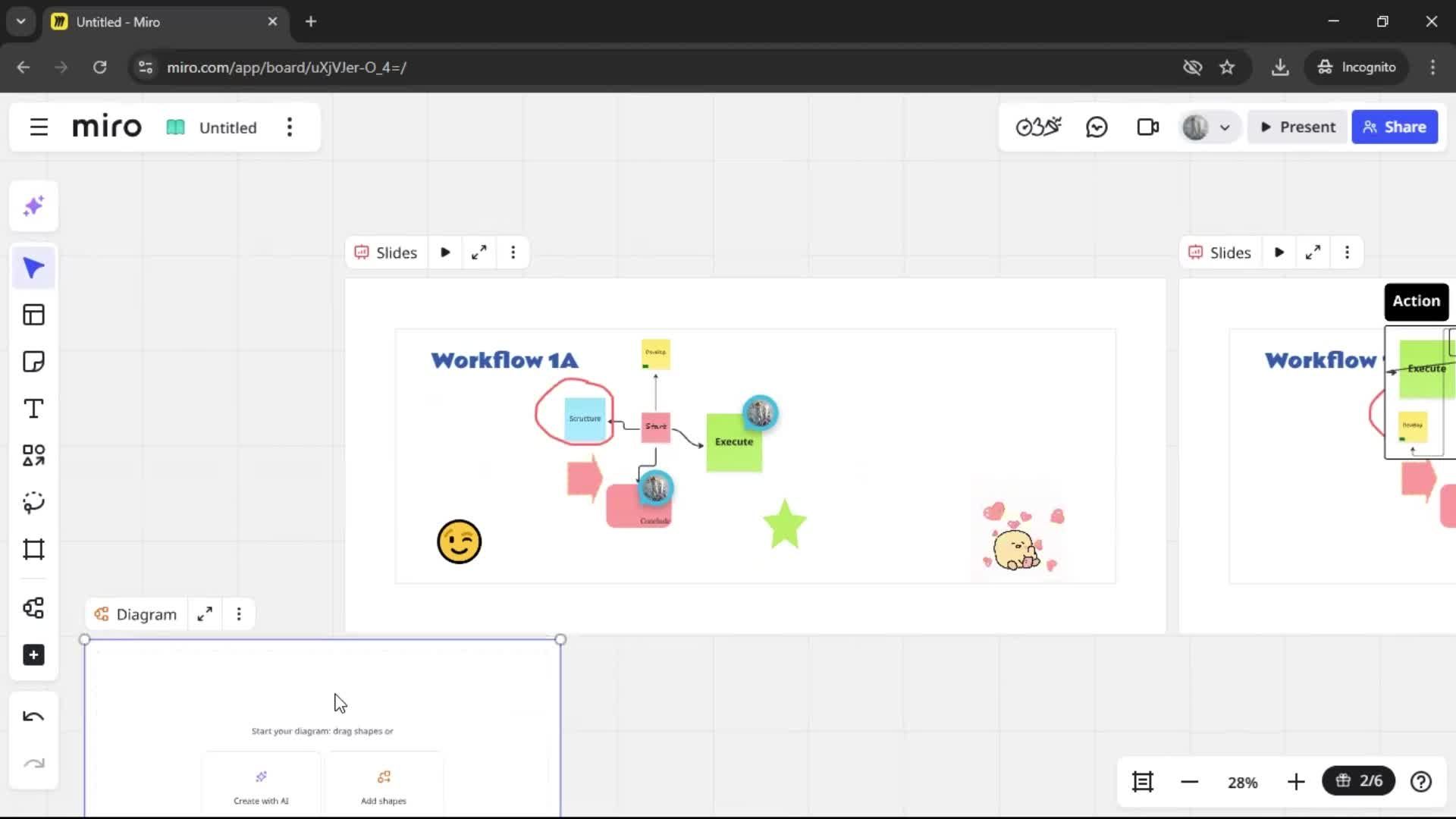Select the blue Structure sticky note

click(x=585, y=419)
